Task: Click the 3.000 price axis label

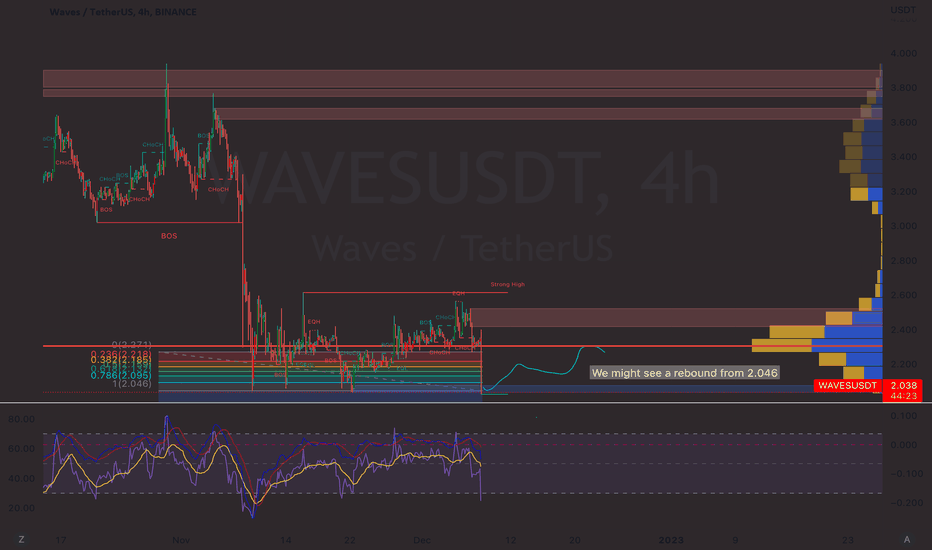Action: pyautogui.click(x=903, y=226)
